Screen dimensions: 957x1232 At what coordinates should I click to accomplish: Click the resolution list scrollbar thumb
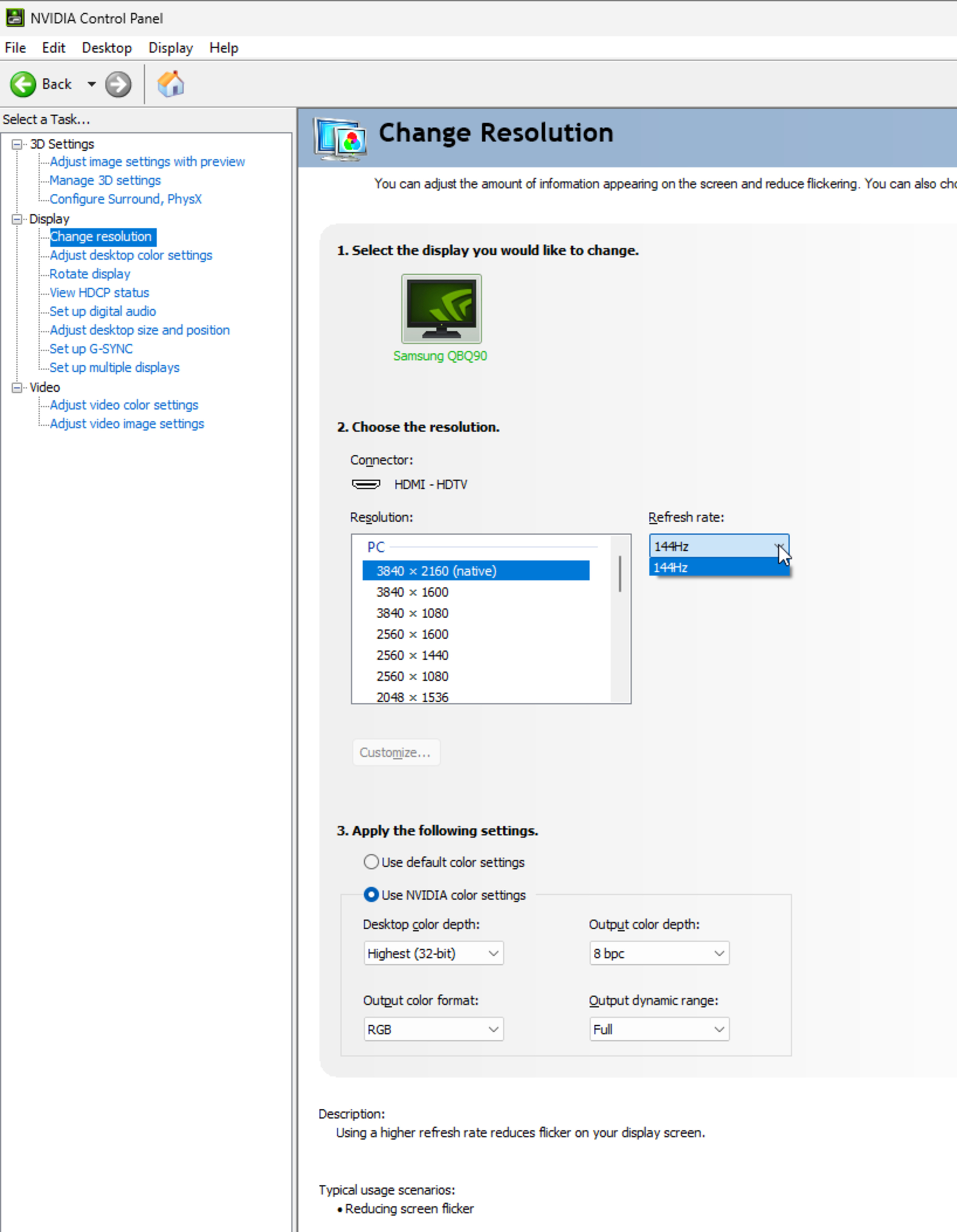click(620, 574)
